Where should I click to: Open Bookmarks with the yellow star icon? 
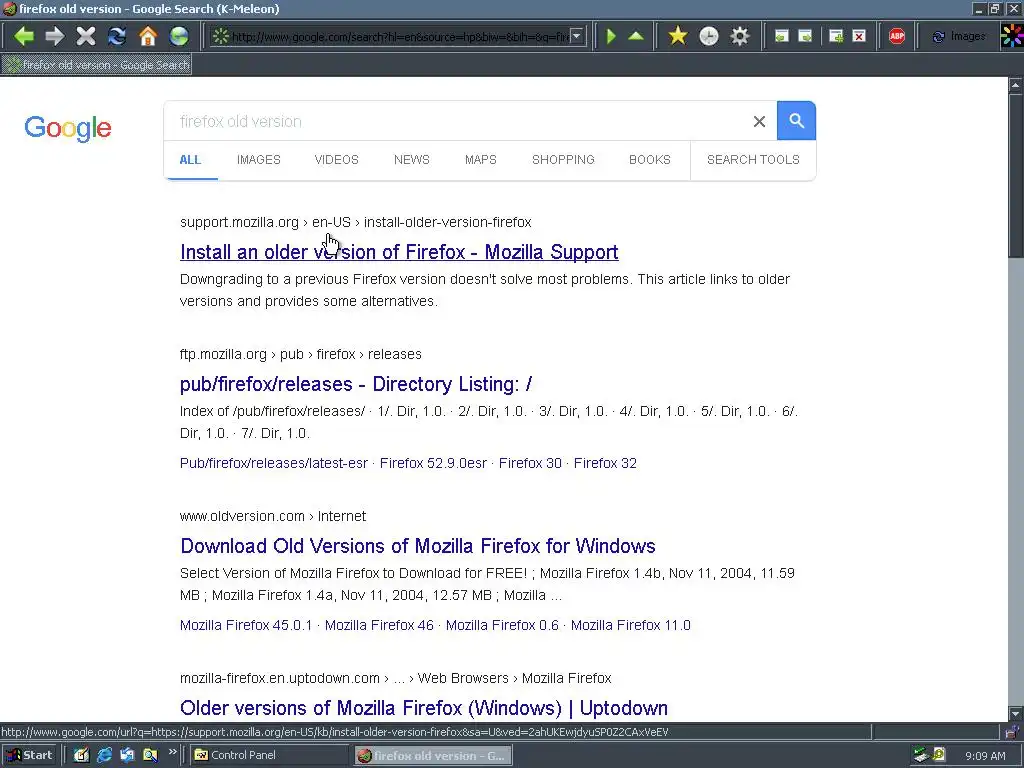[678, 36]
